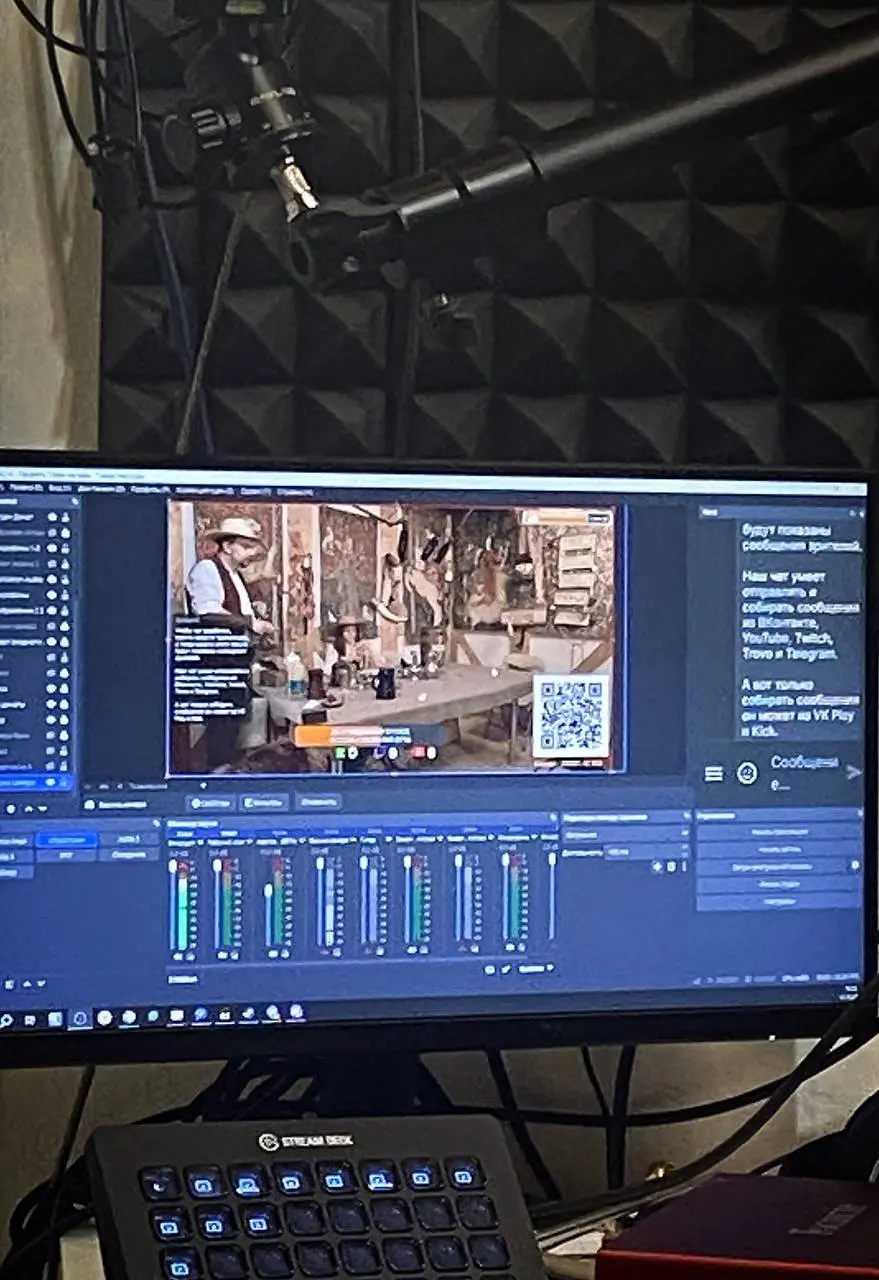Add a scene transition with plus icon
Image resolution: width=879 pixels, height=1280 pixels.
pyautogui.click(x=659, y=867)
